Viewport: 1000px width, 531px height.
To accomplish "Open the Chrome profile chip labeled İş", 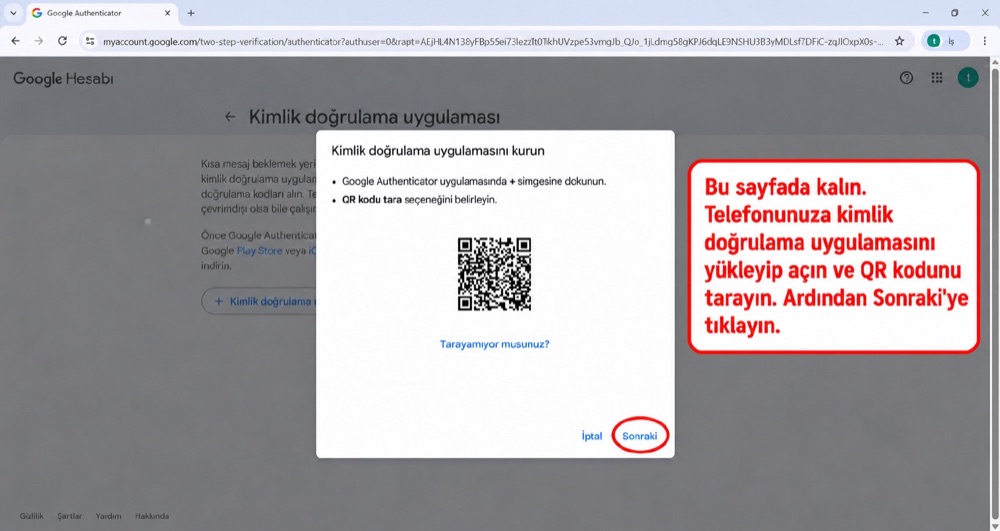I will (945, 41).
